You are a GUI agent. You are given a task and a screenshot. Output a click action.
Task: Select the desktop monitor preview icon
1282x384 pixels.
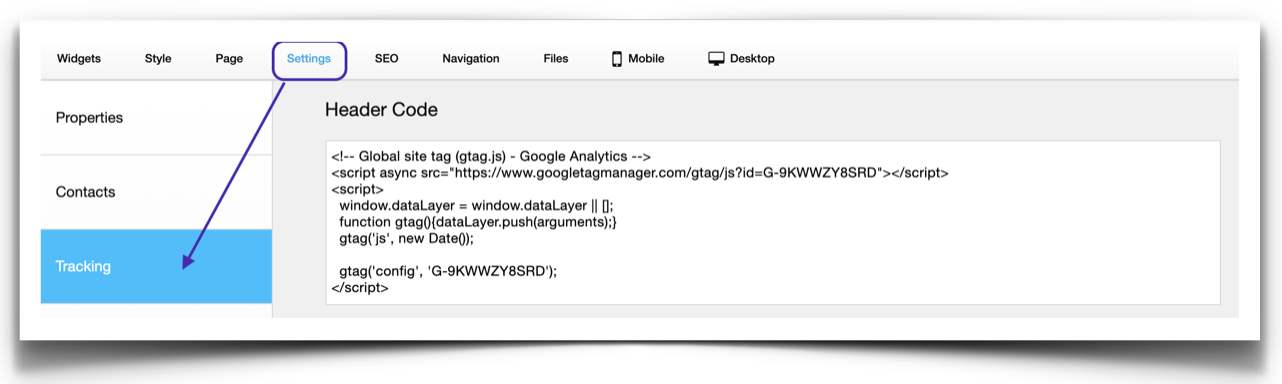pyautogui.click(x=716, y=59)
